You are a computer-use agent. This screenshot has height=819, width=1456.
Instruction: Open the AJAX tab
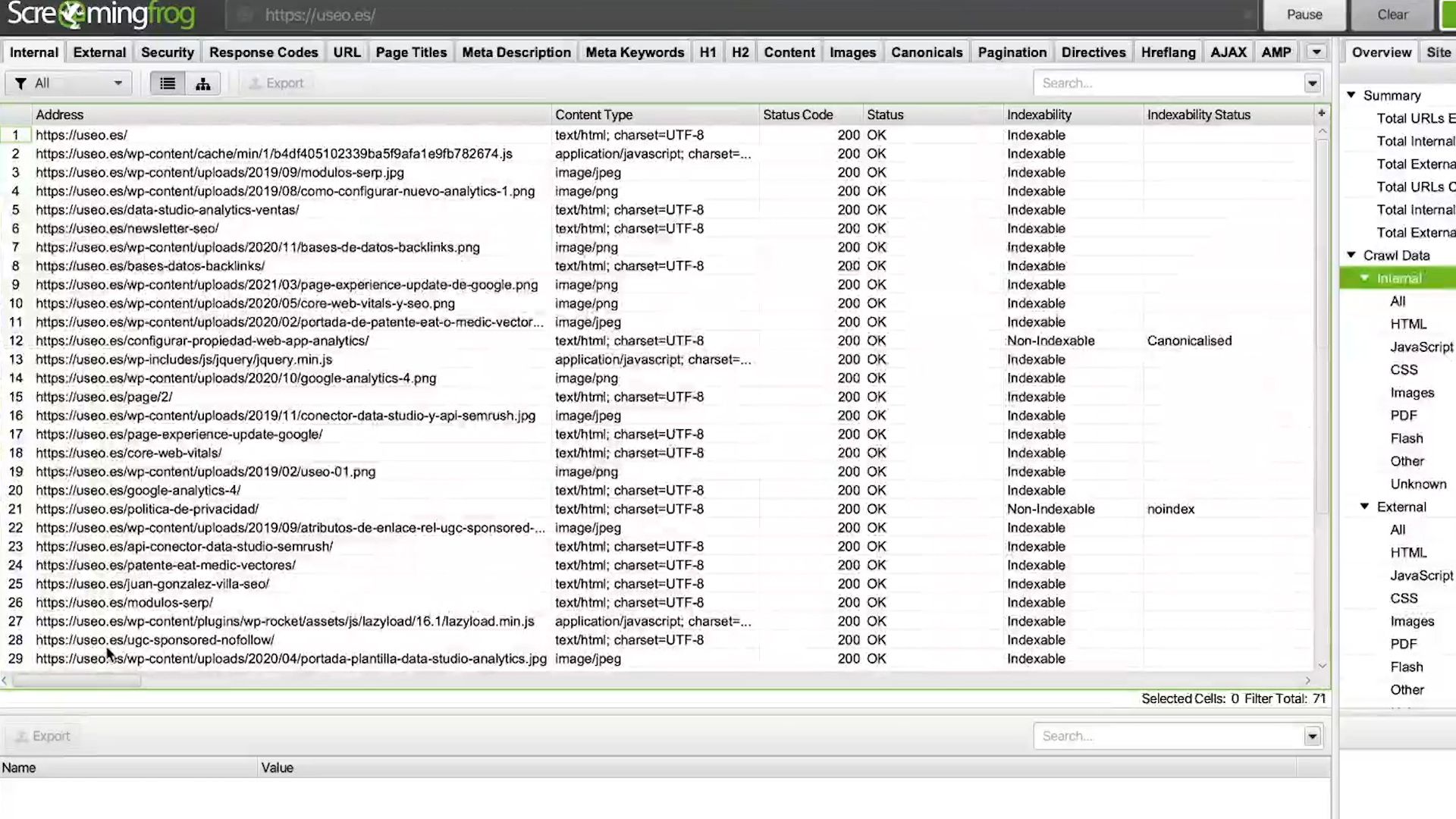(x=1228, y=52)
